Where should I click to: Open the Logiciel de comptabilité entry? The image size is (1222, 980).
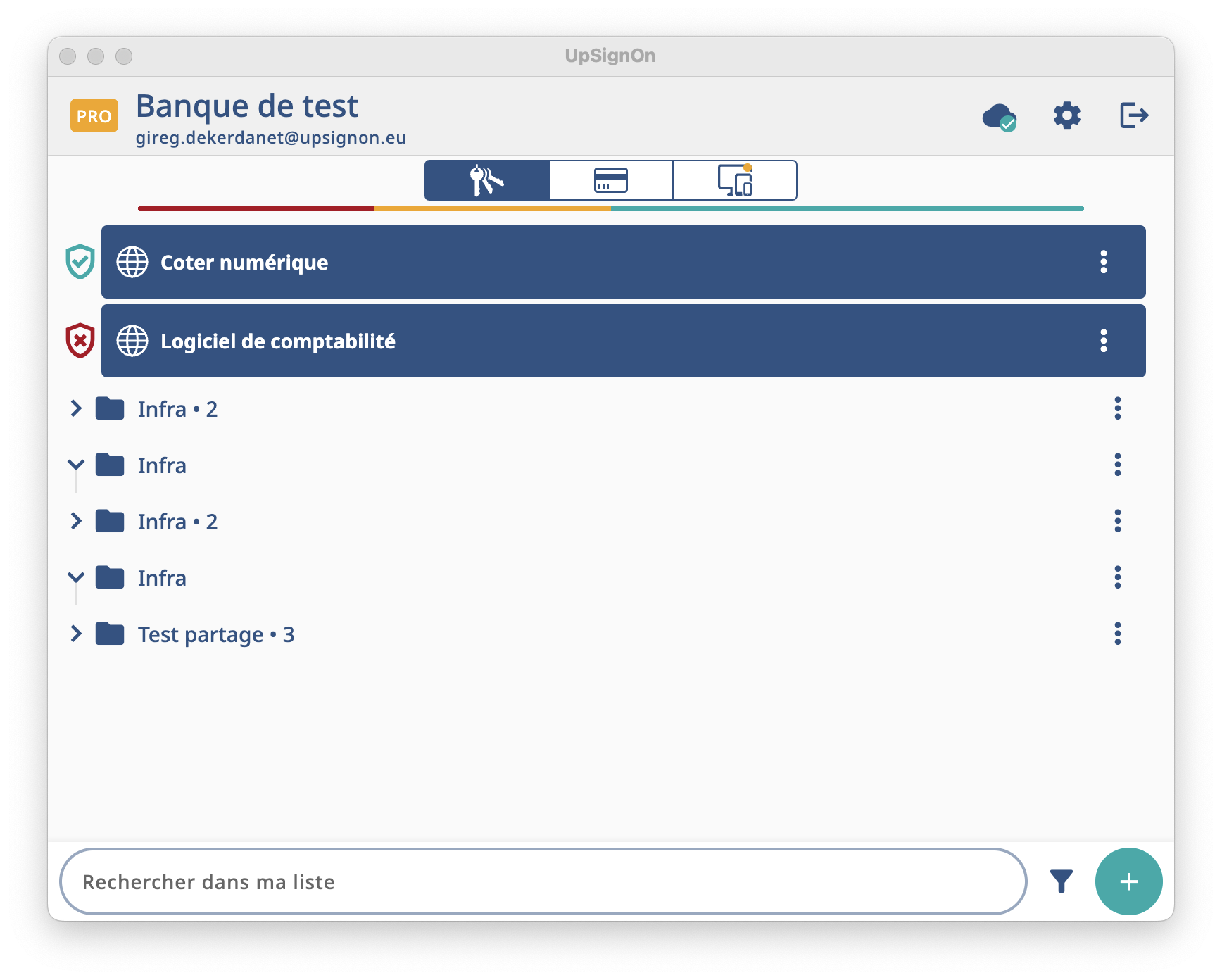click(563, 341)
